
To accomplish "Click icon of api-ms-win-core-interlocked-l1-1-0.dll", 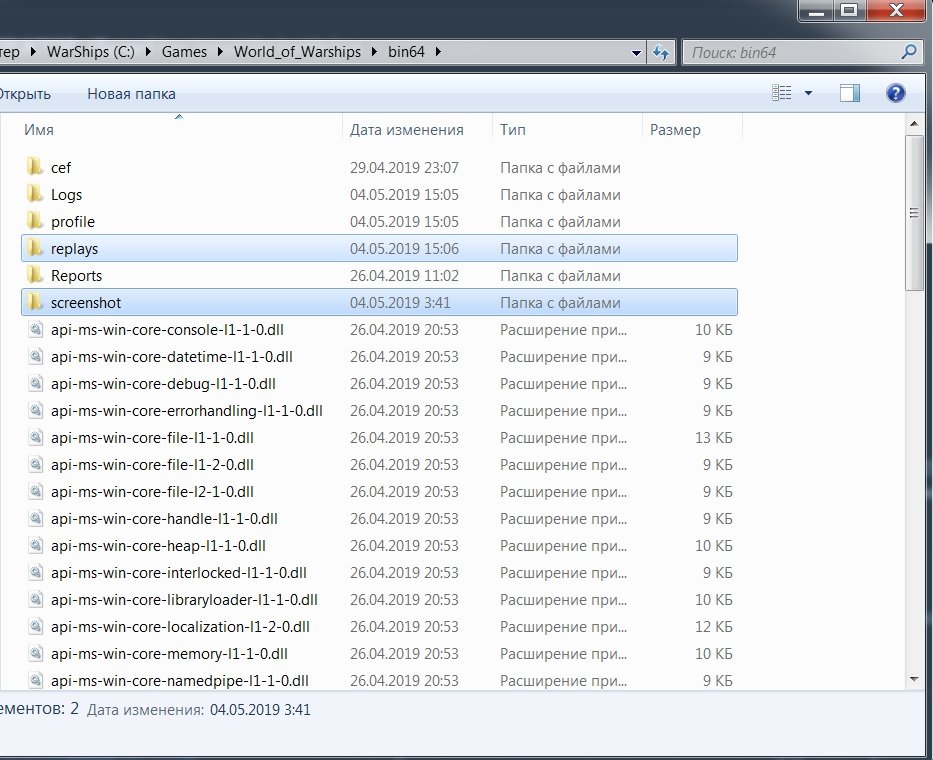I will click(36, 572).
